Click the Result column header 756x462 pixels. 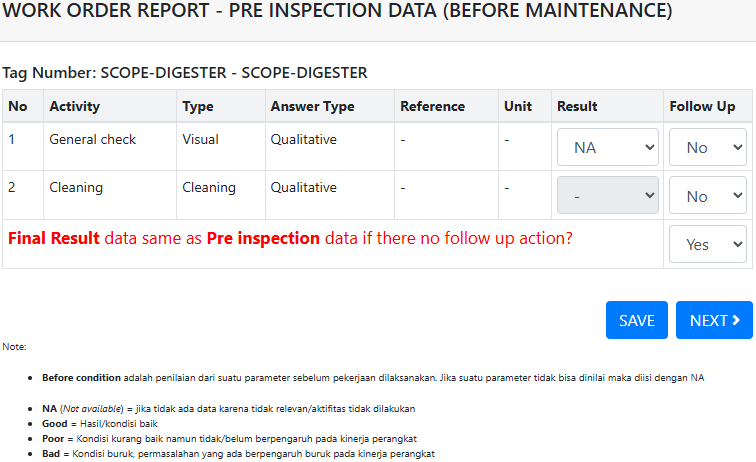coord(577,106)
